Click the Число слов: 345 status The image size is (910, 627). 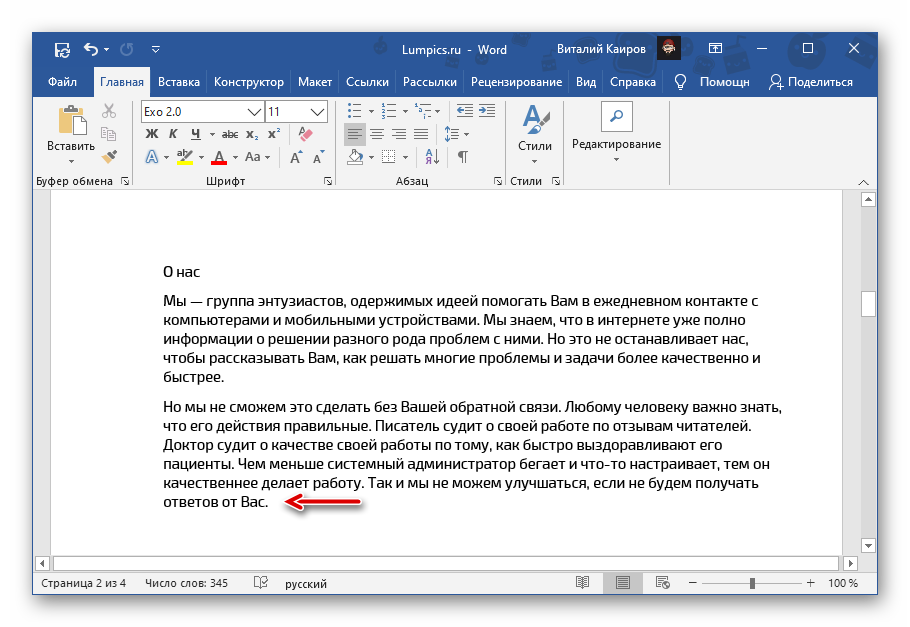[x=186, y=583]
